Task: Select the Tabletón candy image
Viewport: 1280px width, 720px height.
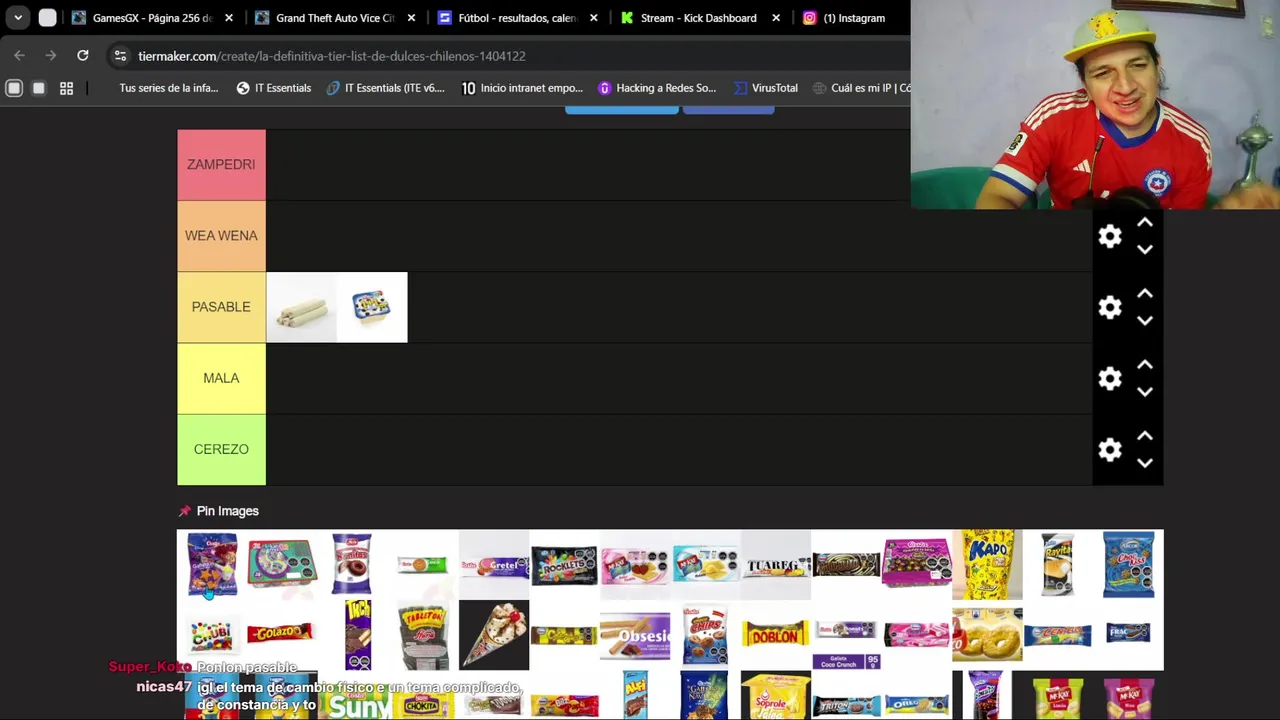Action: click(423, 635)
